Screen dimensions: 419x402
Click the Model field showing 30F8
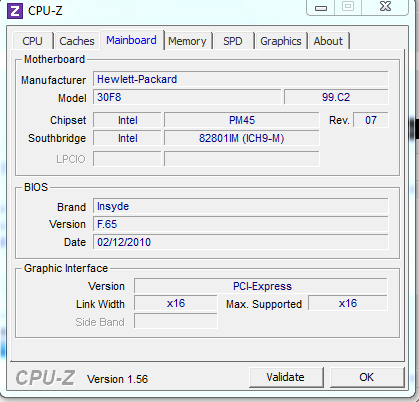187,97
